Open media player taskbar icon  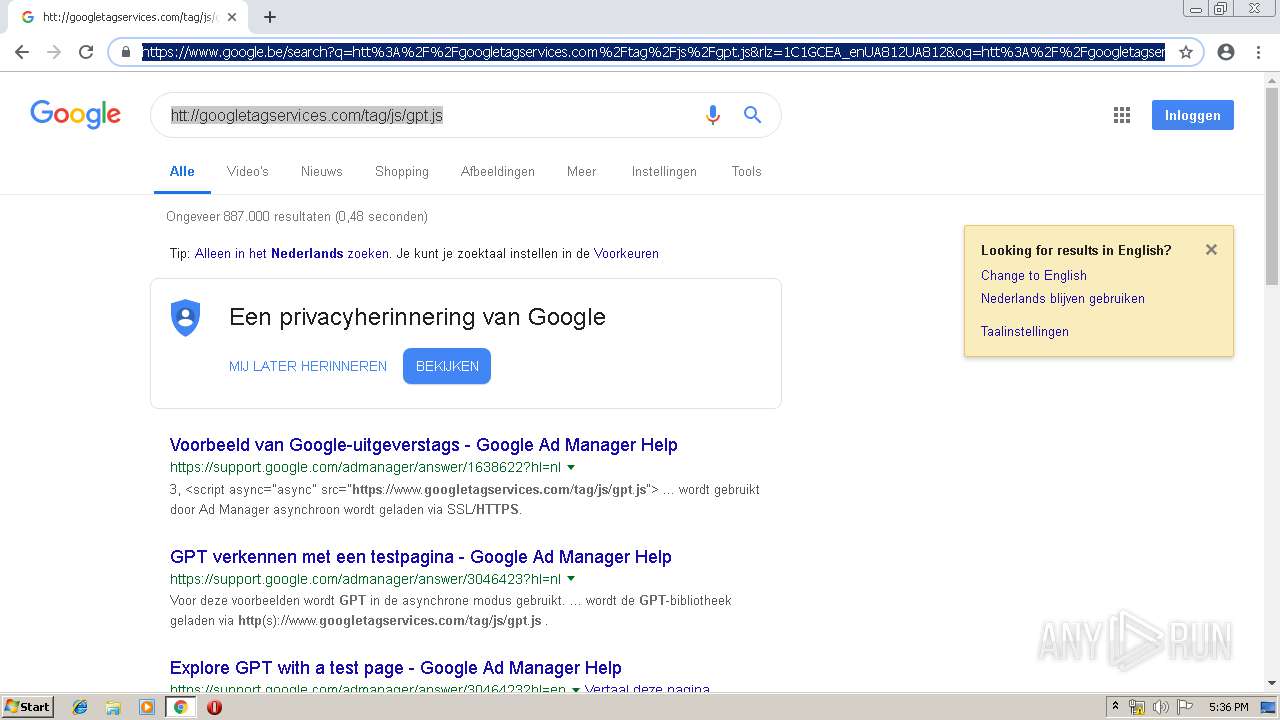pos(147,707)
